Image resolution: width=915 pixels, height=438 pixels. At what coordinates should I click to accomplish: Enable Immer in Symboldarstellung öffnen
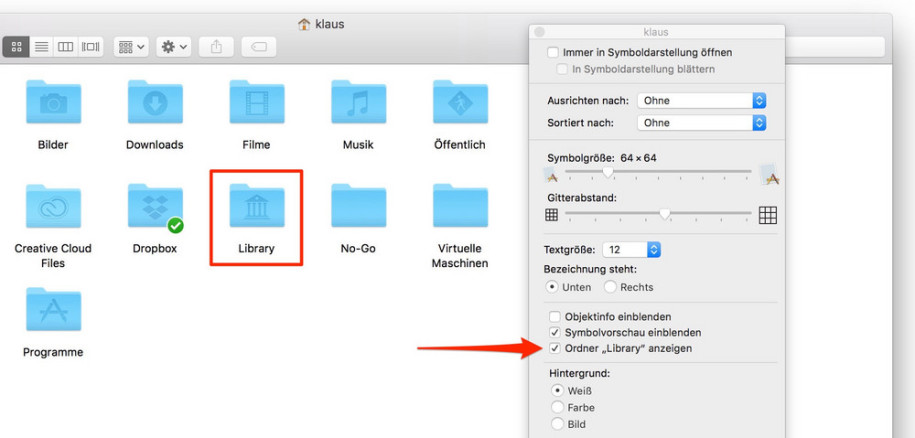coord(553,52)
